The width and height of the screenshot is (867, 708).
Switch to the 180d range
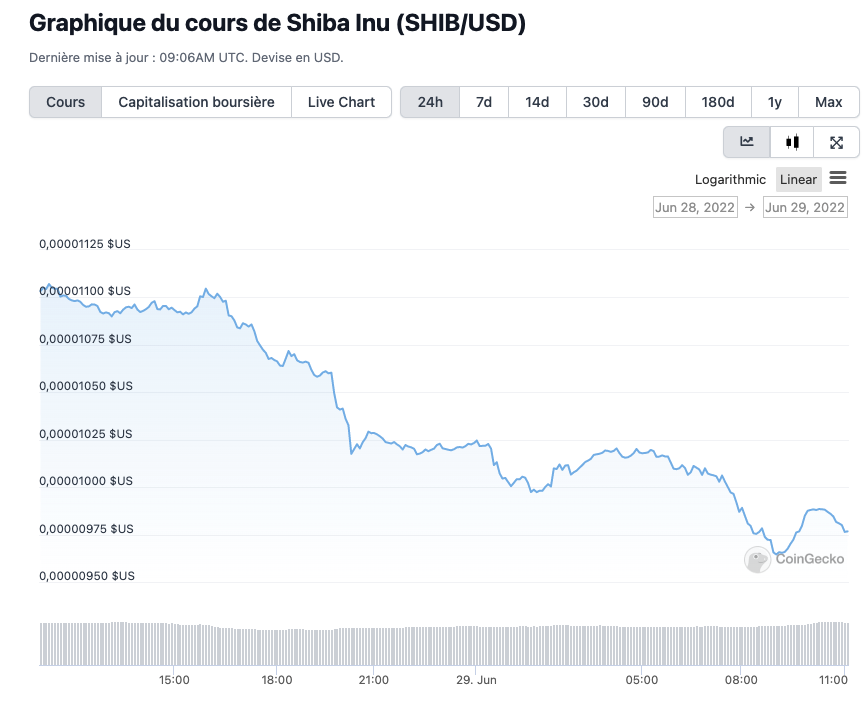718,102
